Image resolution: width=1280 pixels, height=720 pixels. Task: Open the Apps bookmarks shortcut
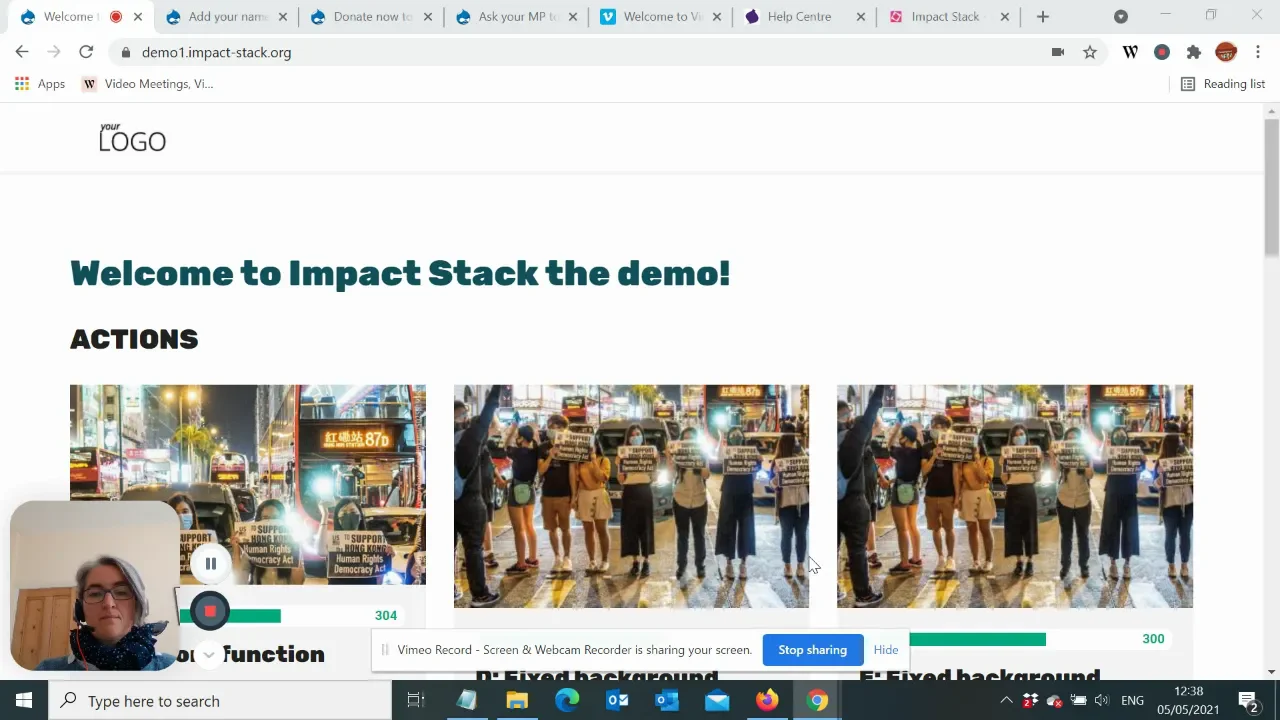pos(40,84)
